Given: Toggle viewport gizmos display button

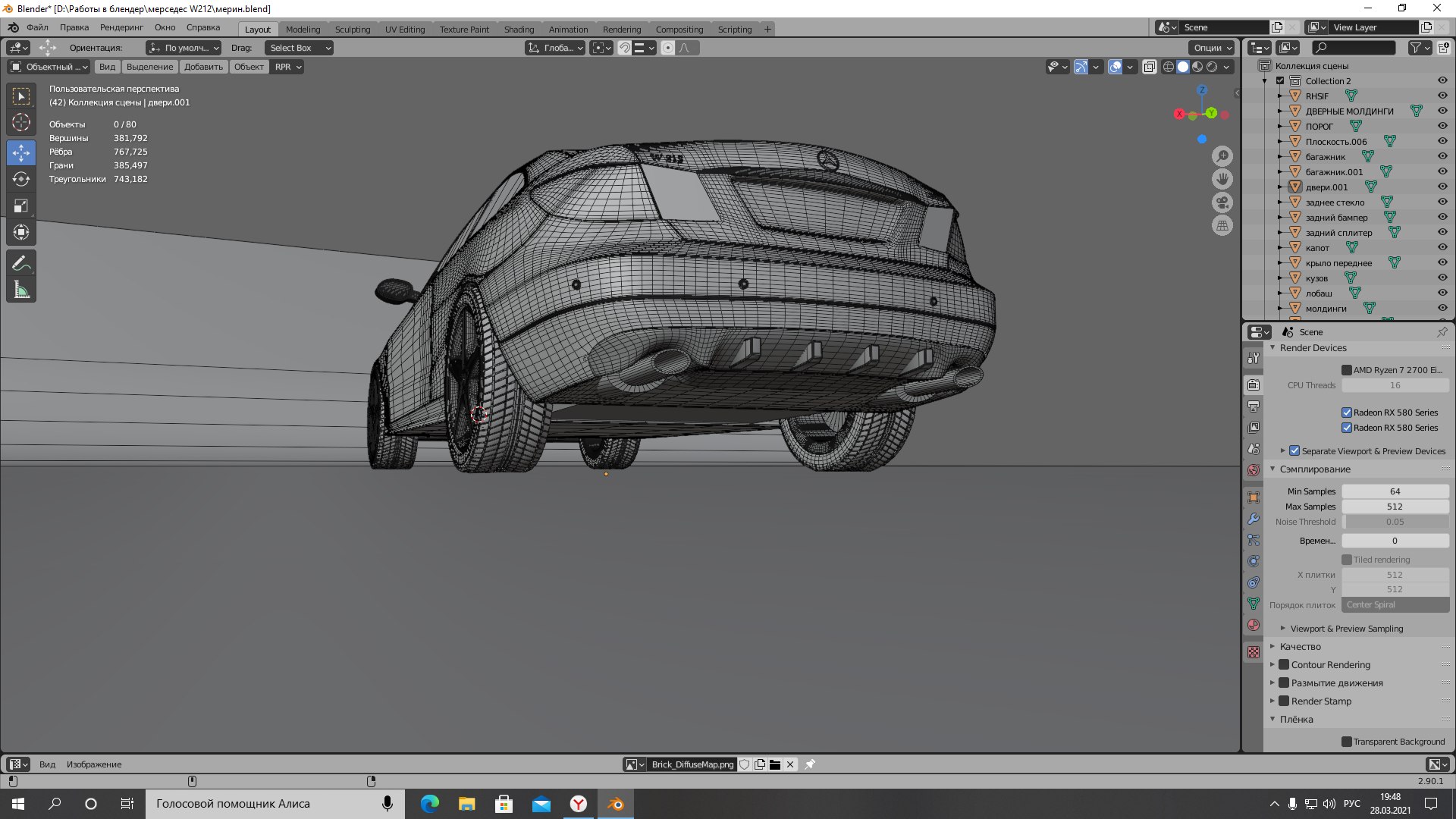Looking at the screenshot, I should (1081, 67).
